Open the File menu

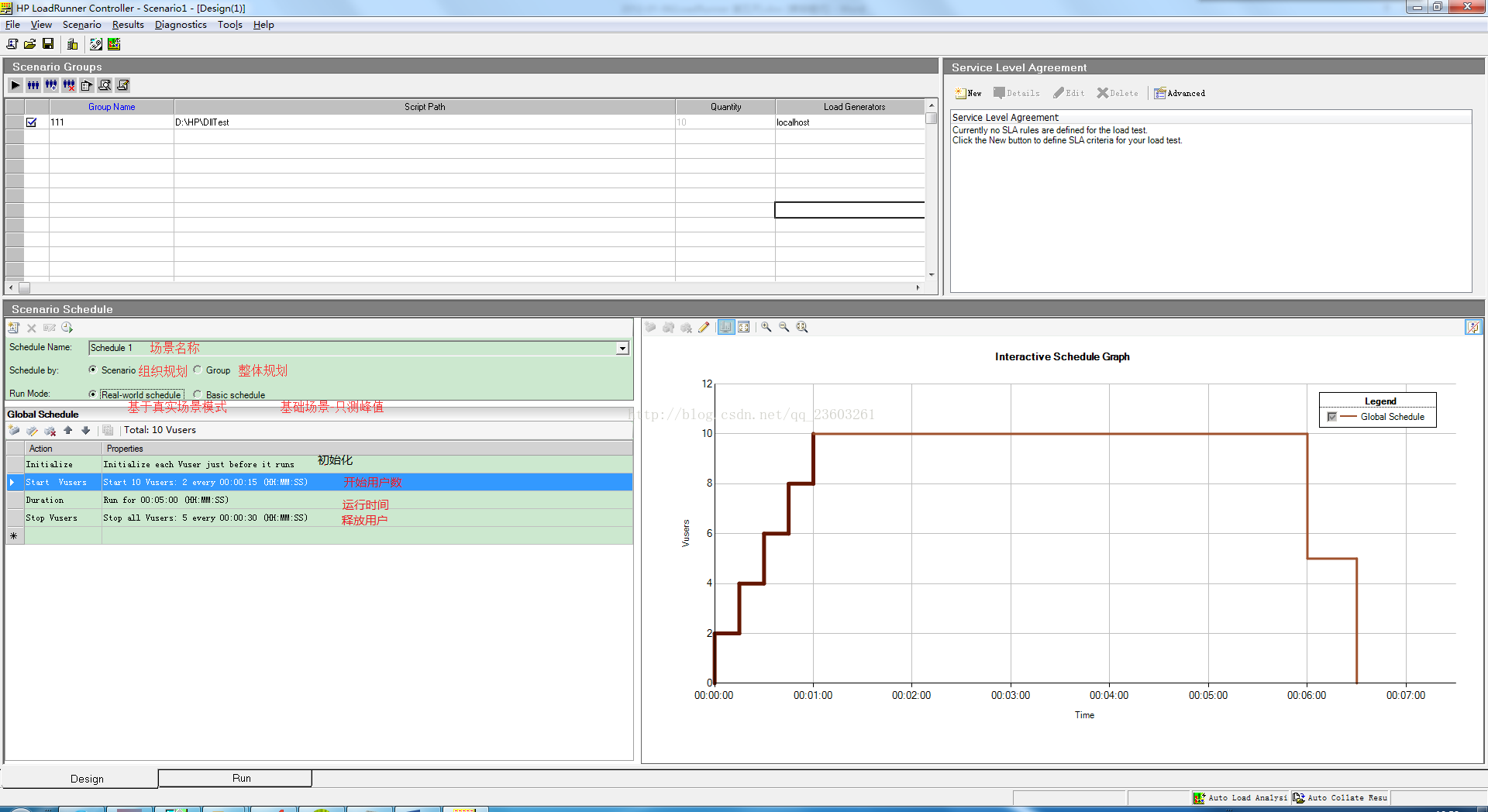pos(12,25)
